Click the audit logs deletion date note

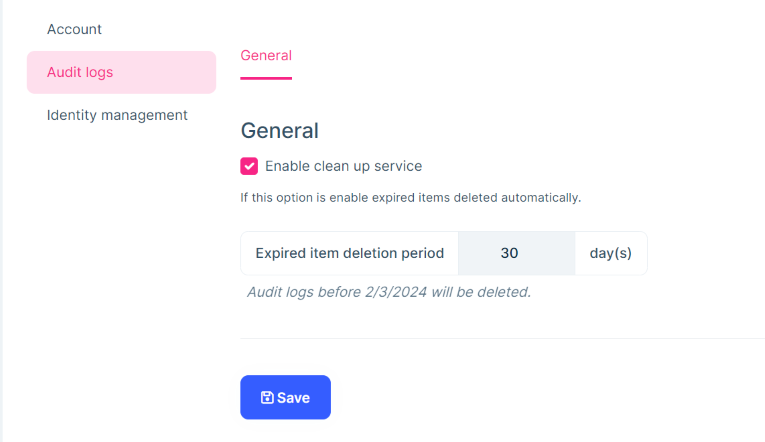(x=388, y=292)
